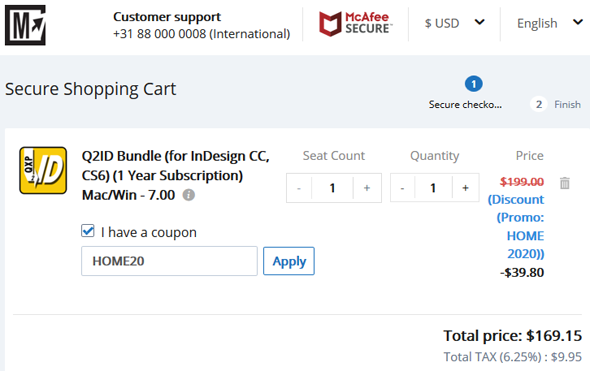Apply the coupon code
Image resolution: width=590 pixels, height=371 pixels.
289,261
